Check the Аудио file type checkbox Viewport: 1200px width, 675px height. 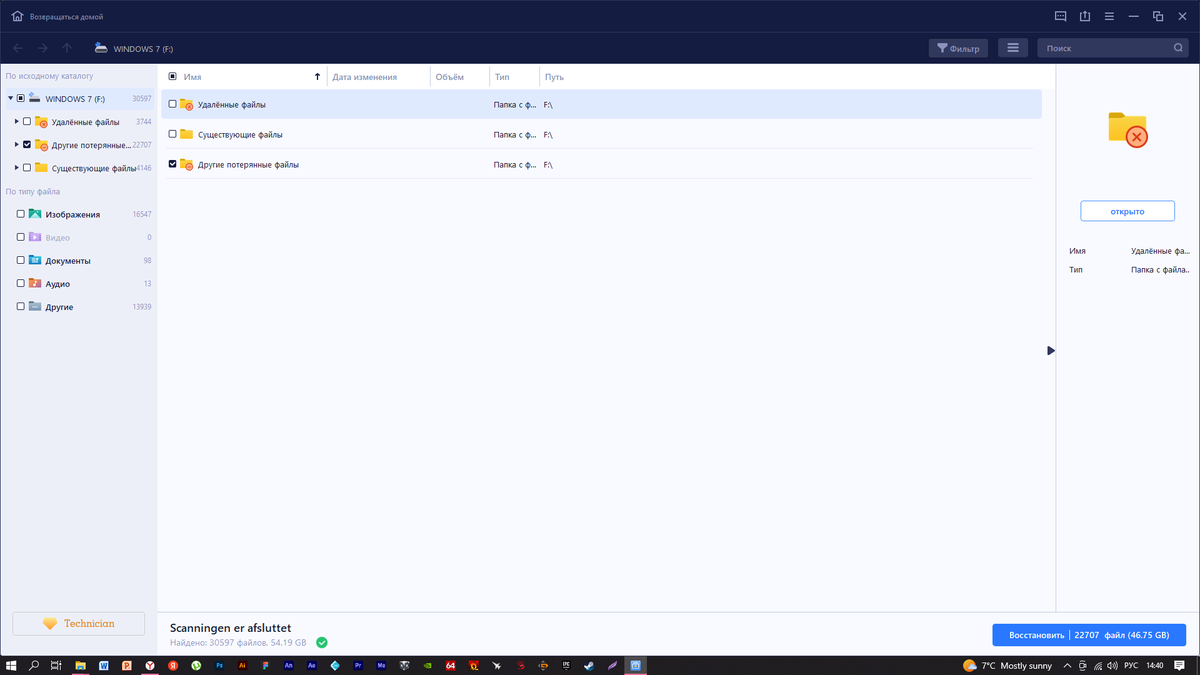pyautogui.click(x=21, y=283)
